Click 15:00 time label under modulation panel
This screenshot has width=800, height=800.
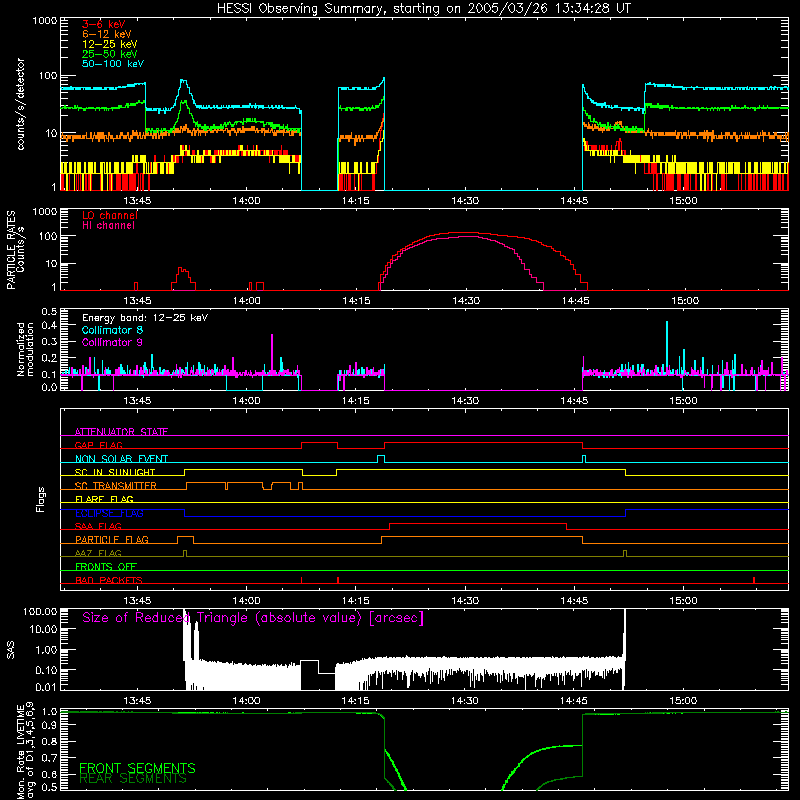point(683,401)
